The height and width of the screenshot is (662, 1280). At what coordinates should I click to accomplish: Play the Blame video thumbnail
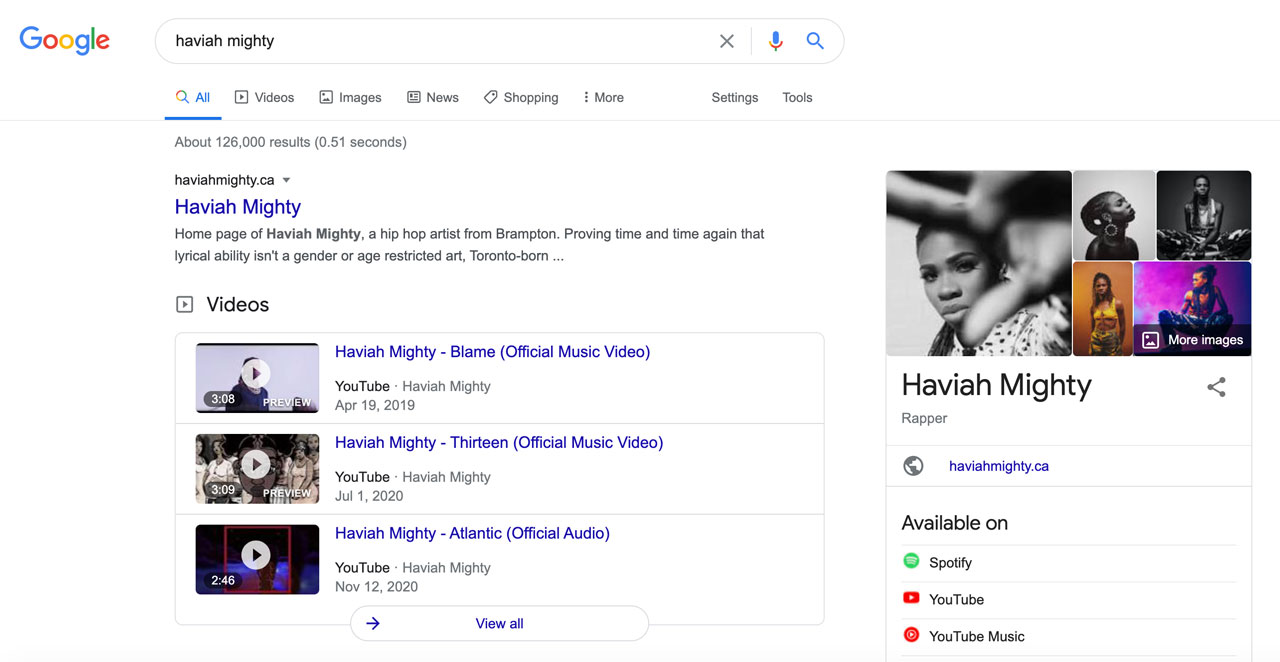coord(257,378)
